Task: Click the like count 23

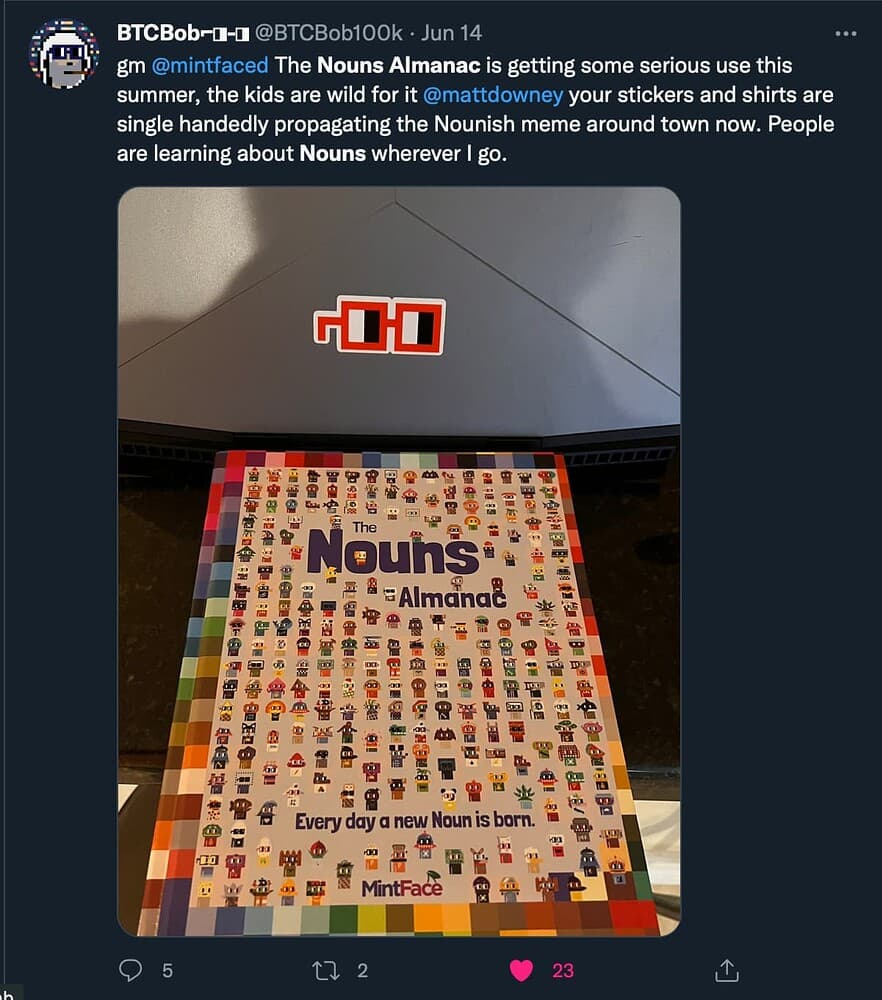Action: pos(562,970)
